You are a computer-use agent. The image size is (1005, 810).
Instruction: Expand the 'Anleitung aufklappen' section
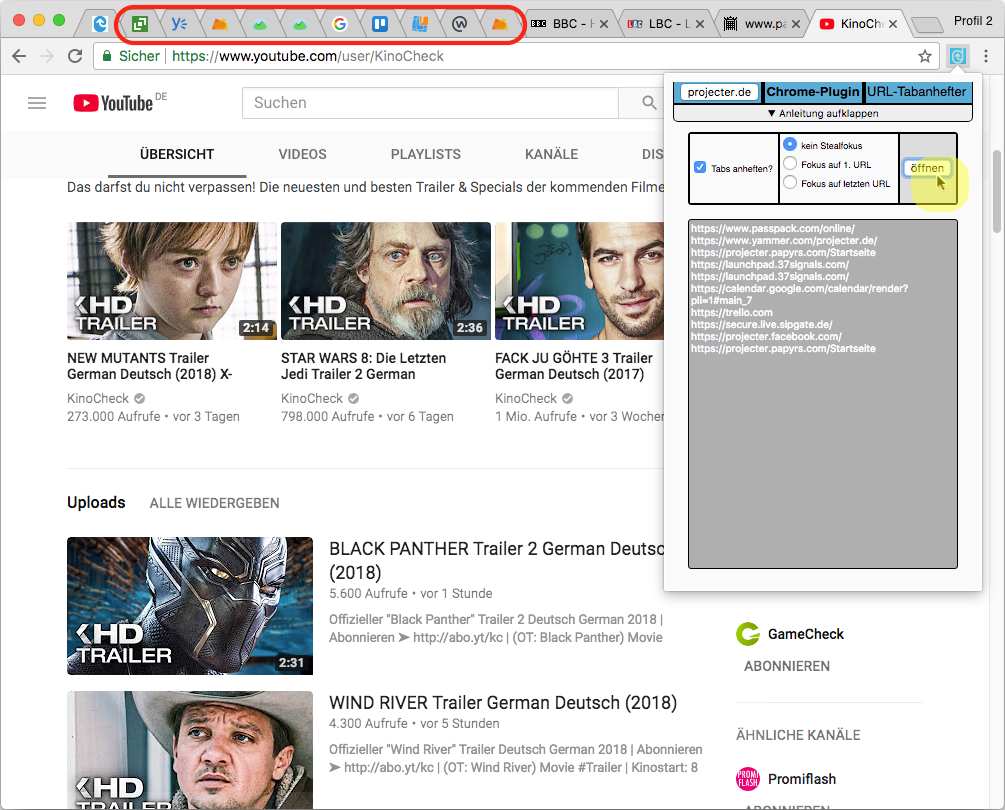[821, 113]
